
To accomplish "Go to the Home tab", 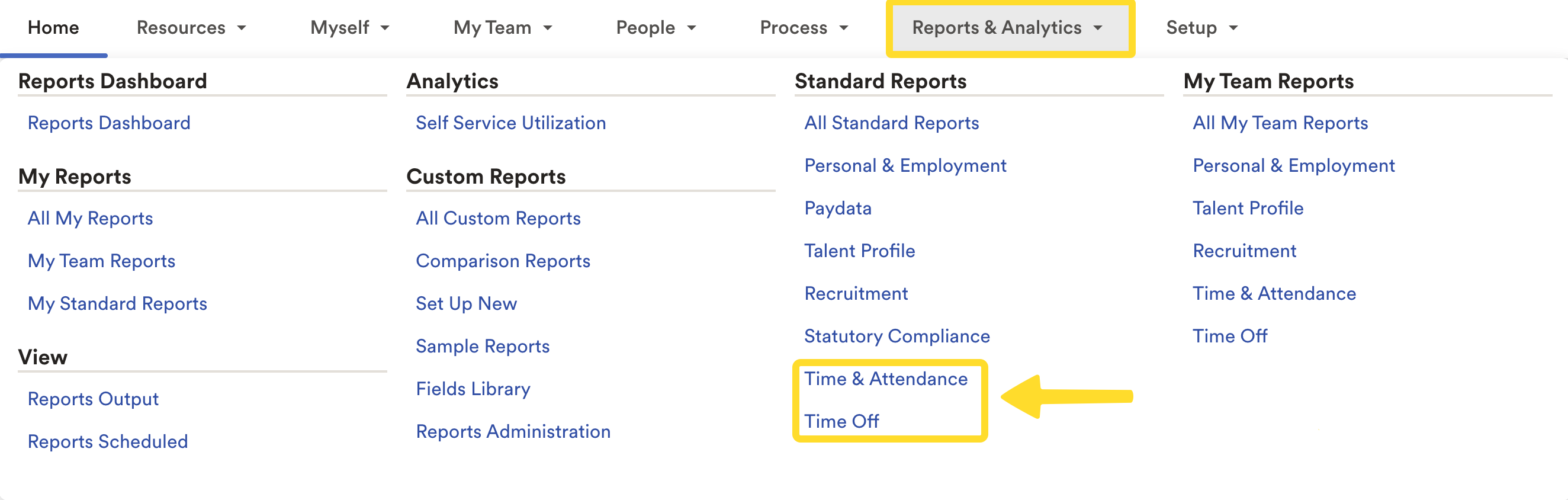I will click(x=53, y=28).
